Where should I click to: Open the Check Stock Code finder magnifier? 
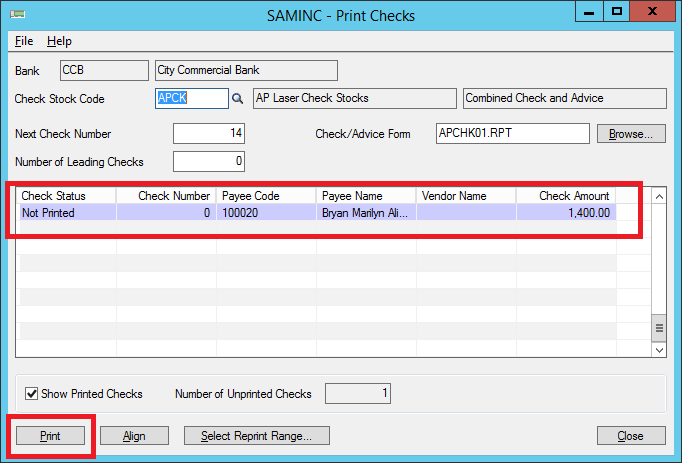click(x=237, y=99)
